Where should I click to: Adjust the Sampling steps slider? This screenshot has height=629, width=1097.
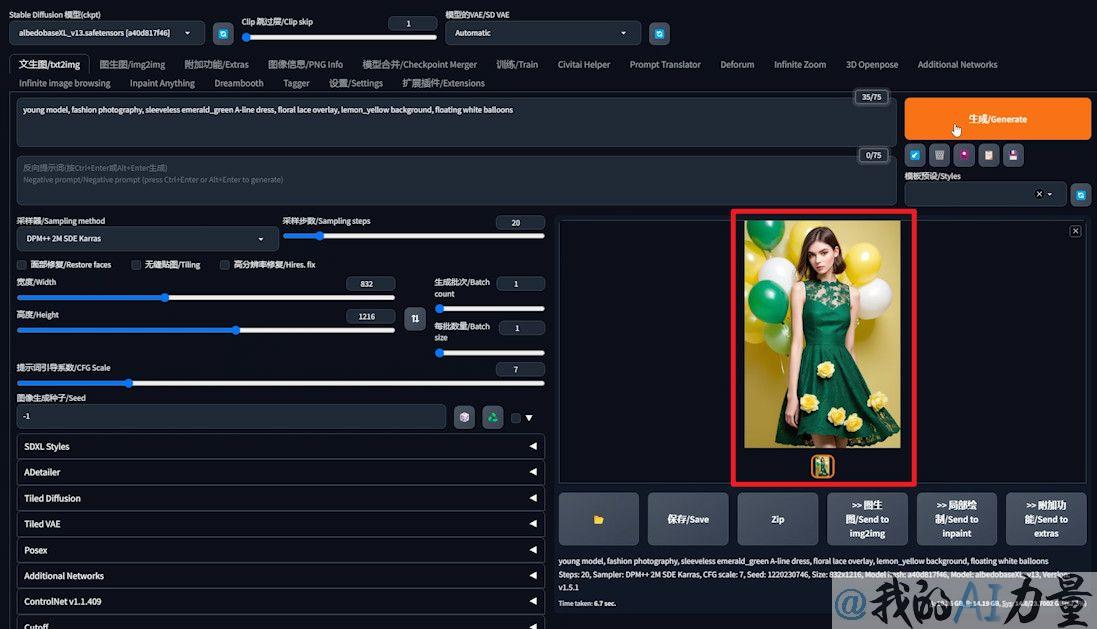point(413,236)
